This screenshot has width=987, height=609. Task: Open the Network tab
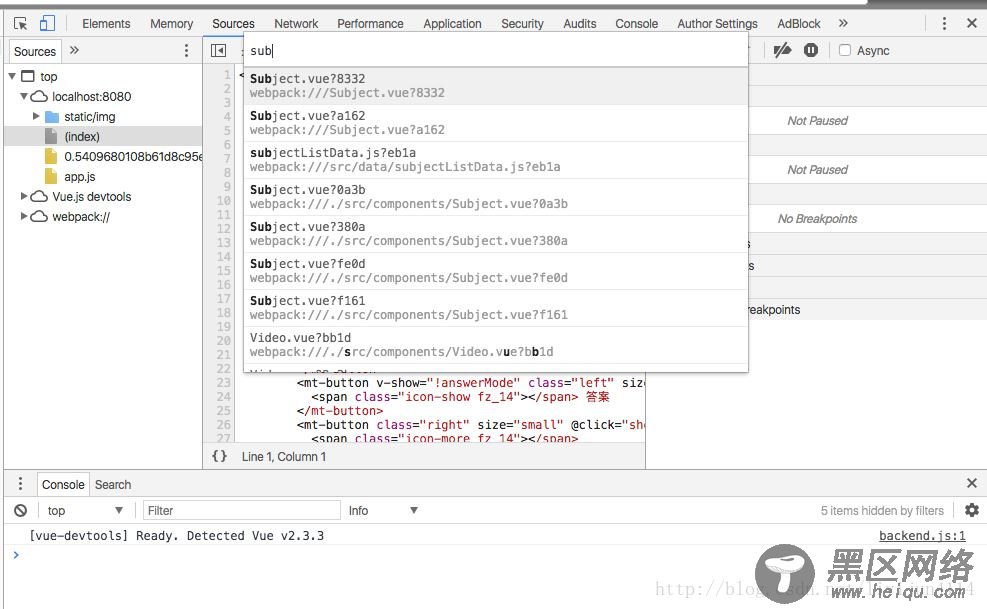pyautogui.click(x=296, y=24)
